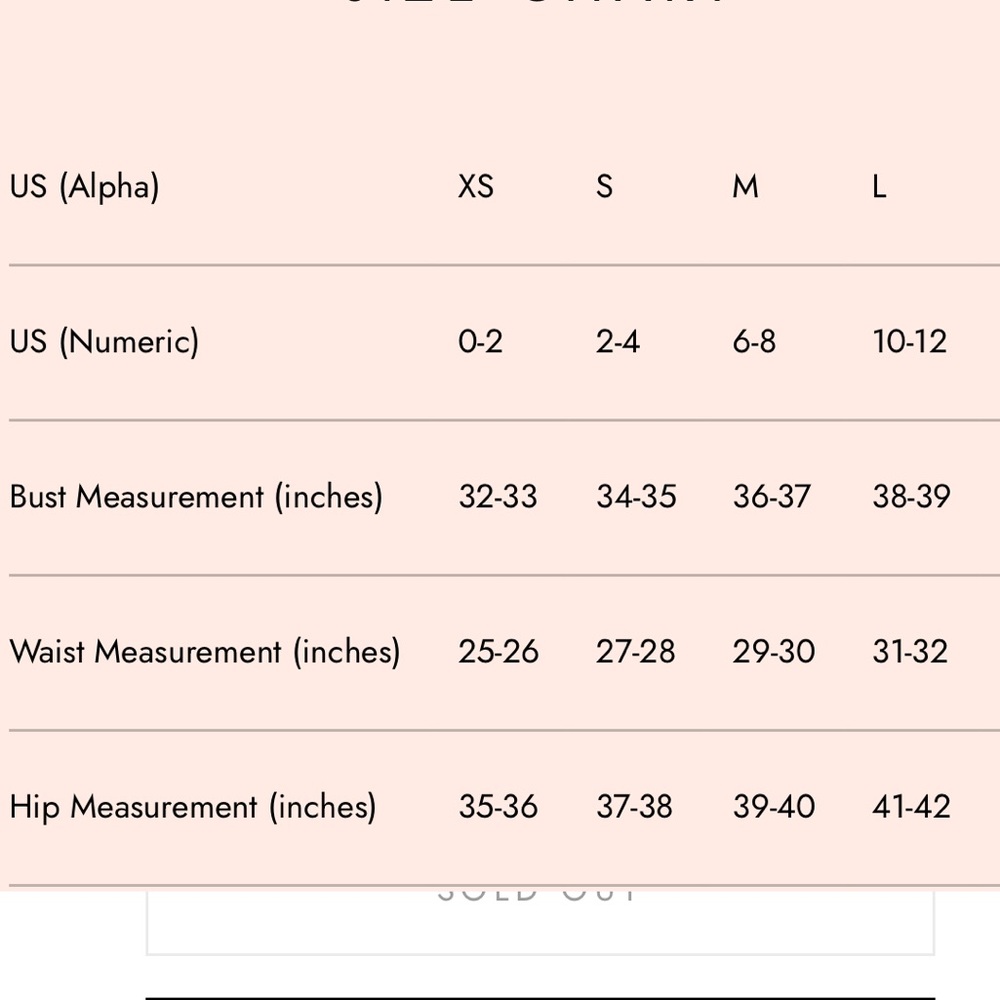
Task: Select the XS size column header
Action: click(x=476, y=187)
